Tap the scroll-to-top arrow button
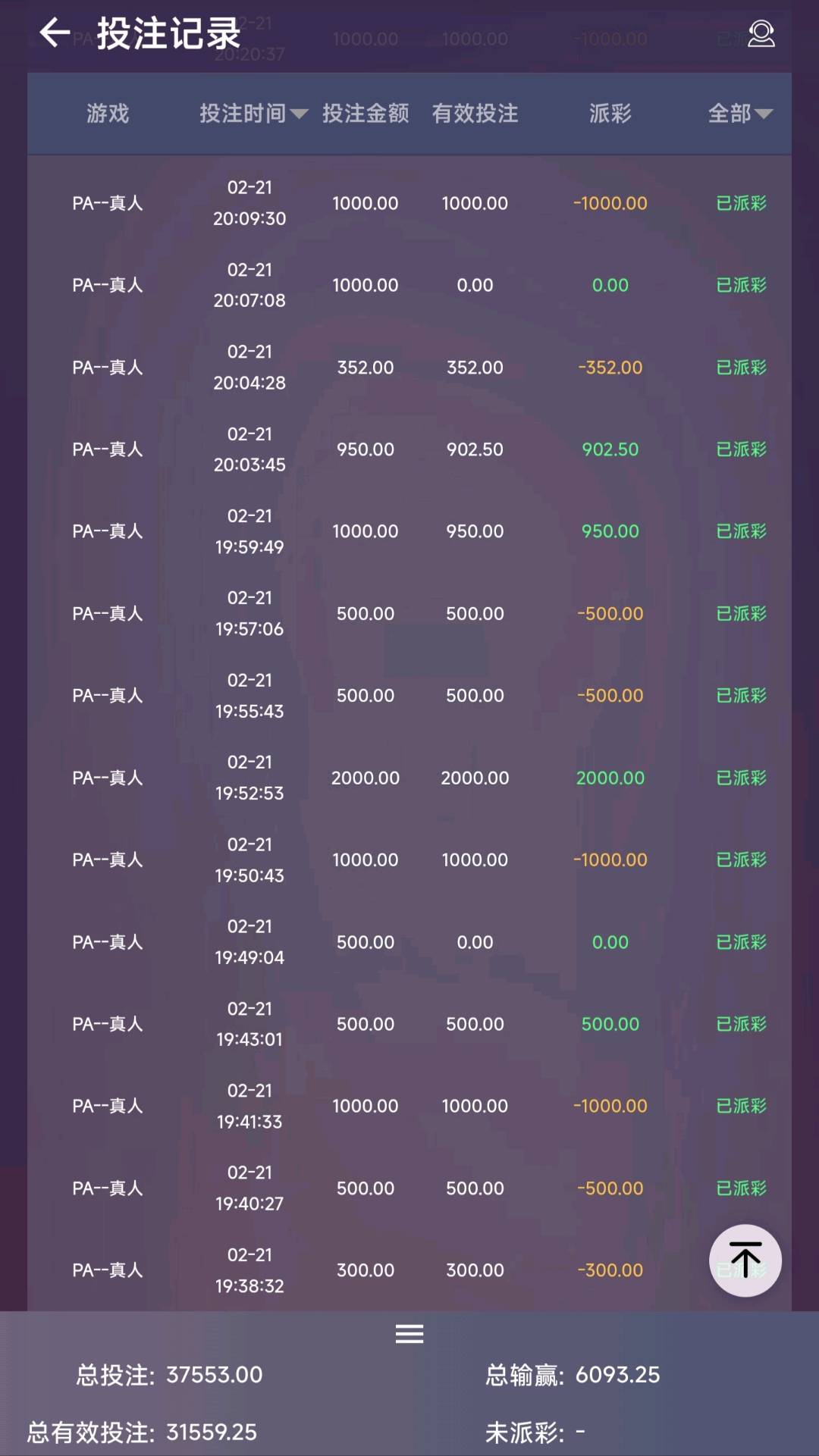This screenshot has height=1456, width=819. [745, 1260]
